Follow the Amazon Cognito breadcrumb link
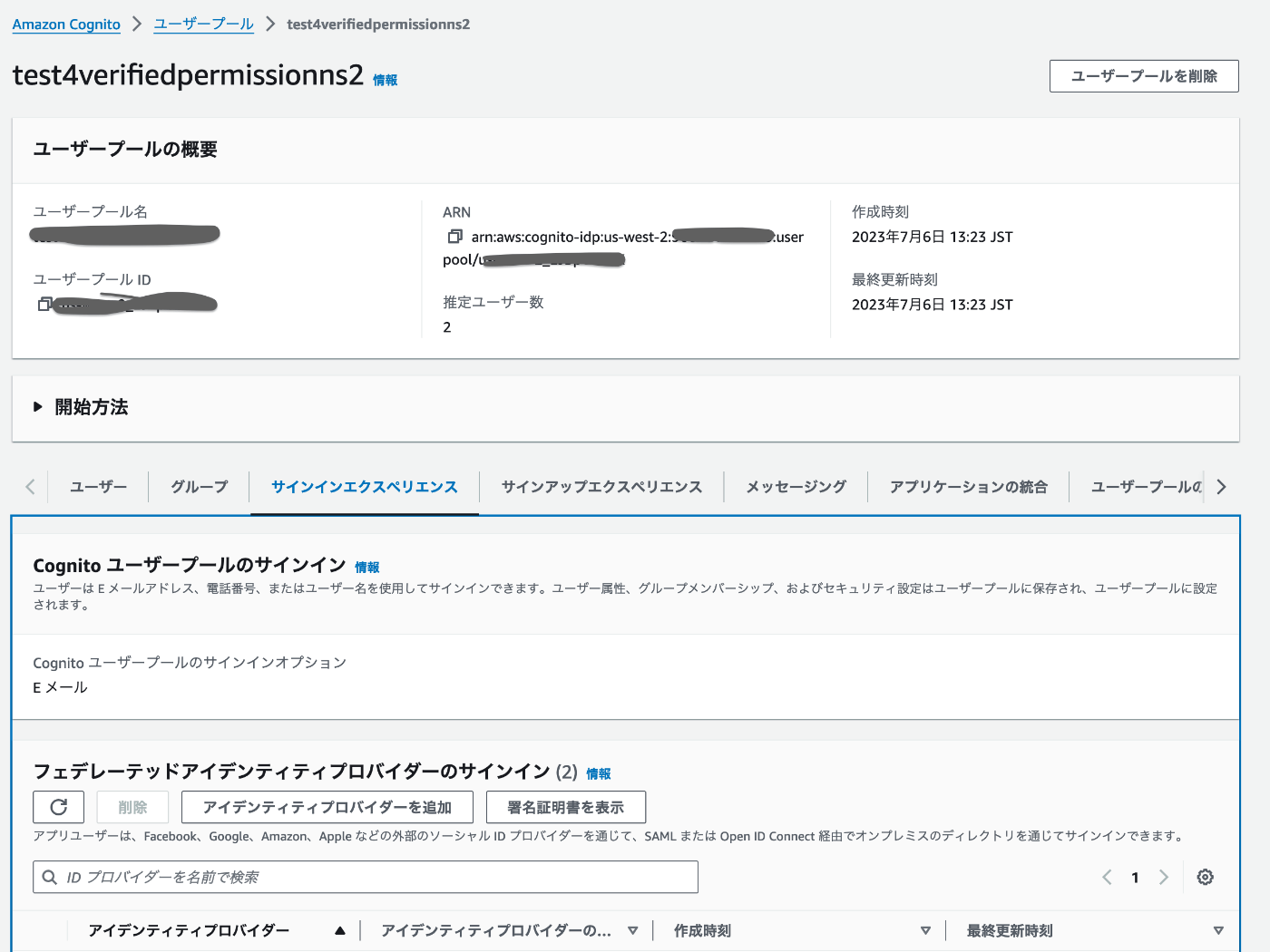1270x952 pixels. point(66,24)
